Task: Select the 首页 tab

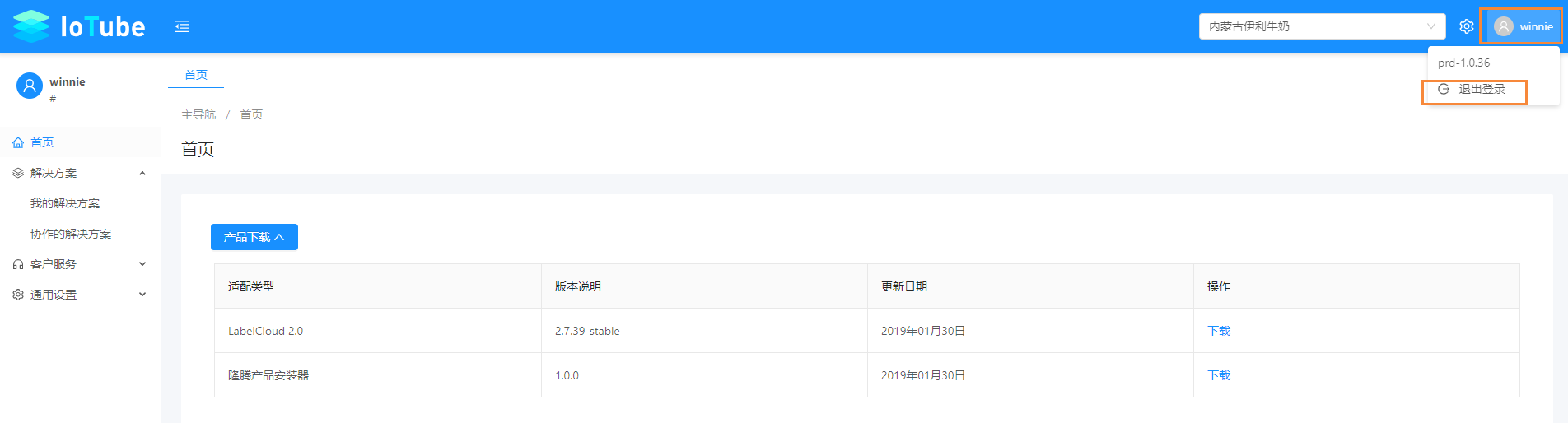Action: [x=196, y=75]
